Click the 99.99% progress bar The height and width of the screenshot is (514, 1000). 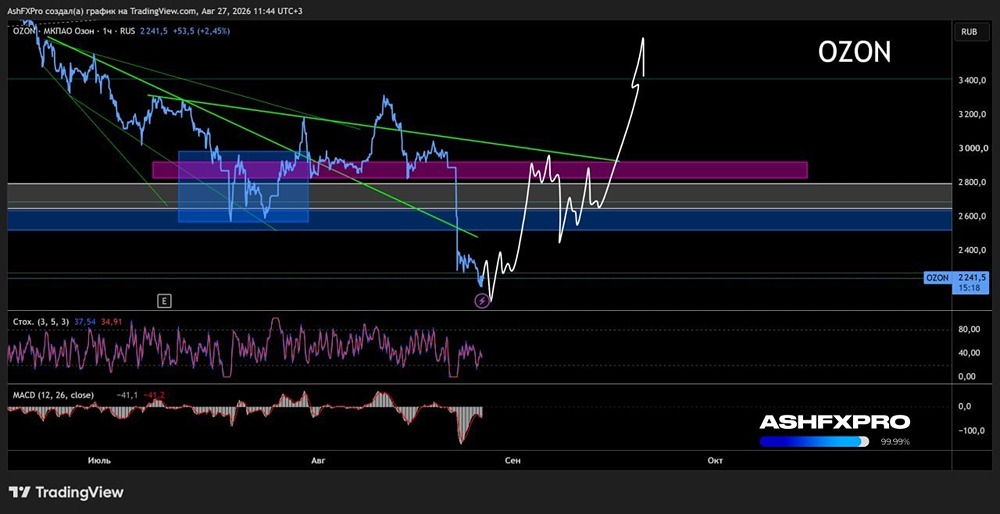(x=814, y=442)
